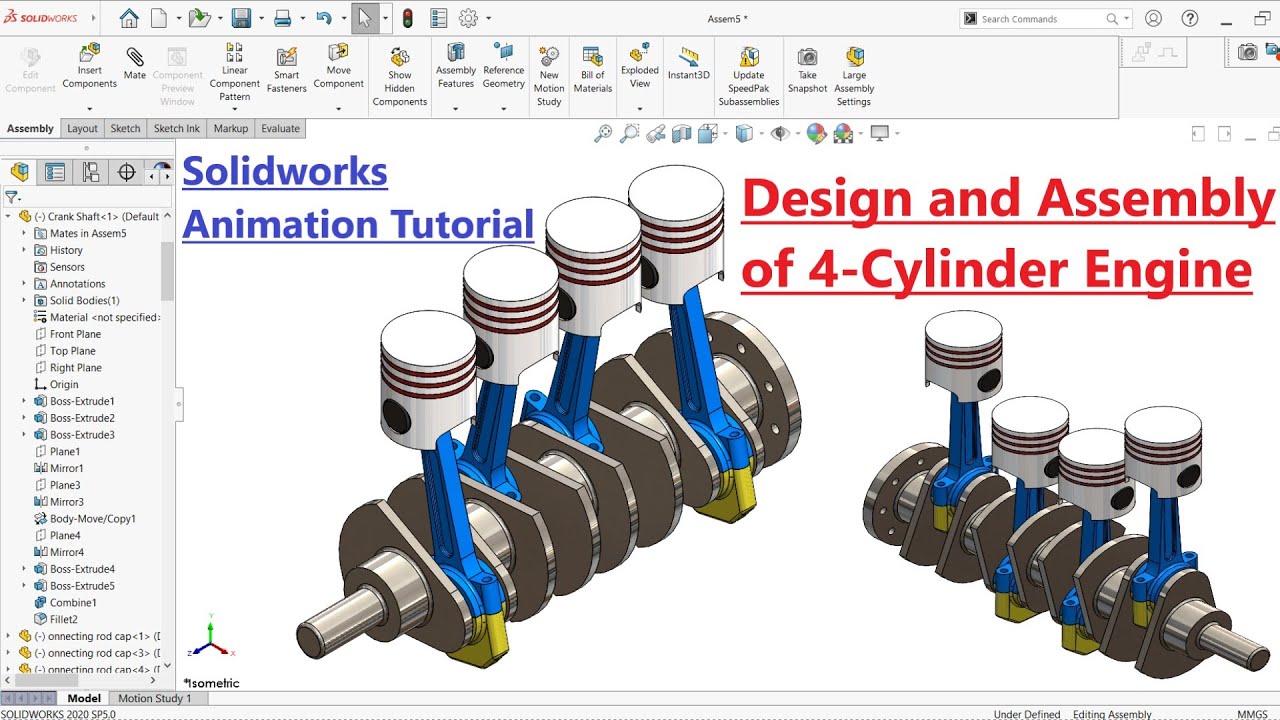This screenshot has height=720, width=1280.
Task: Open DimXpertManager crosshair tab
Action: click(127, 172)
